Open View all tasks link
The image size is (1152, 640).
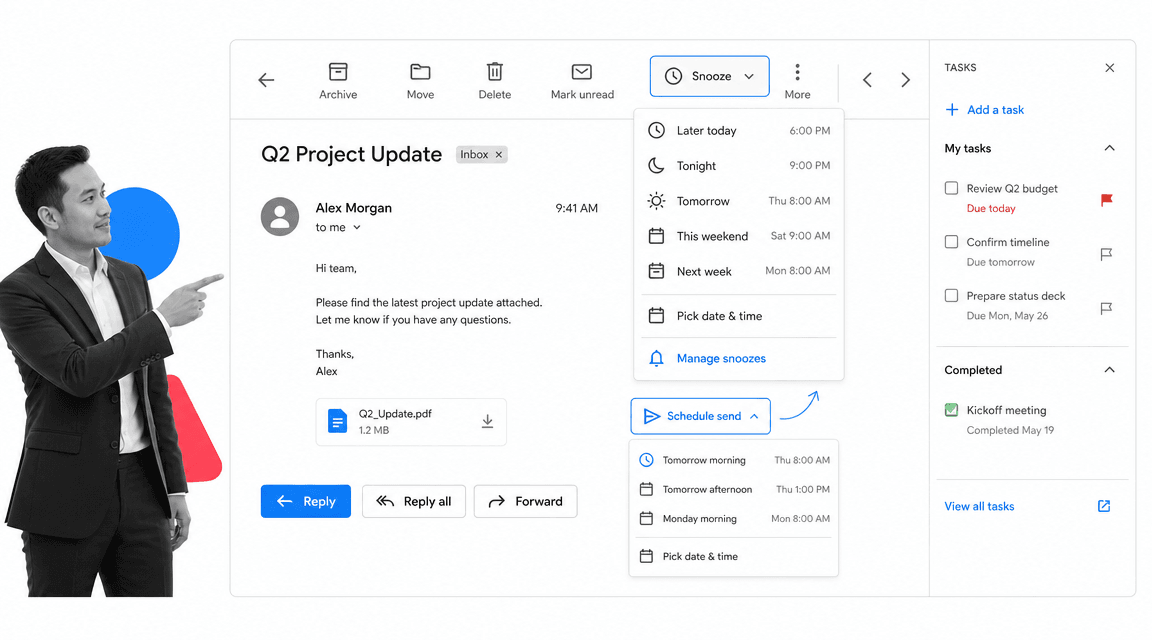979,506
